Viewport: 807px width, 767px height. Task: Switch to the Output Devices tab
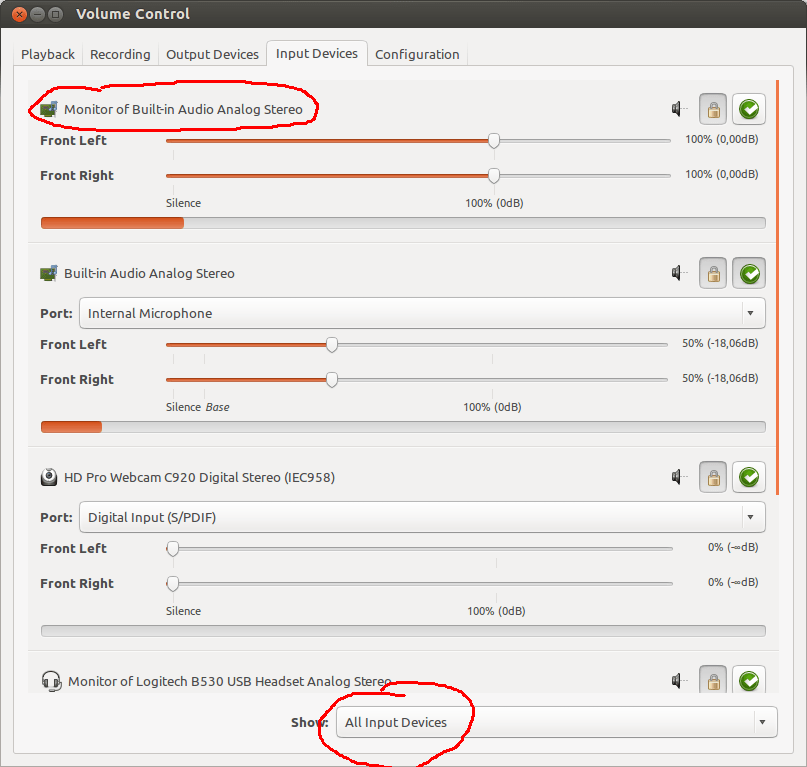coord(212,54)
